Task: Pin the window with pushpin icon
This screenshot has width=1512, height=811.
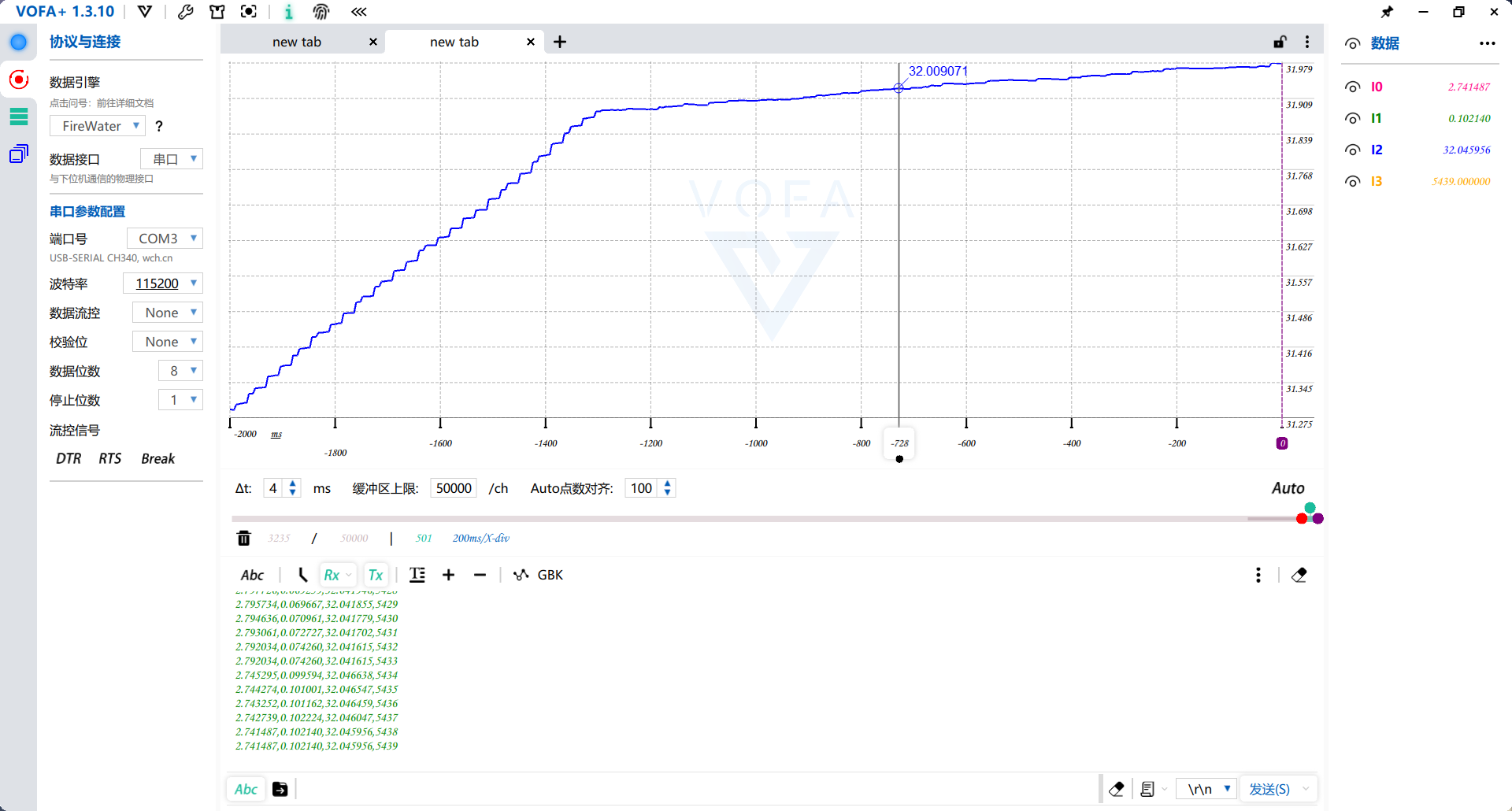Action: (x=1387, y=12)
